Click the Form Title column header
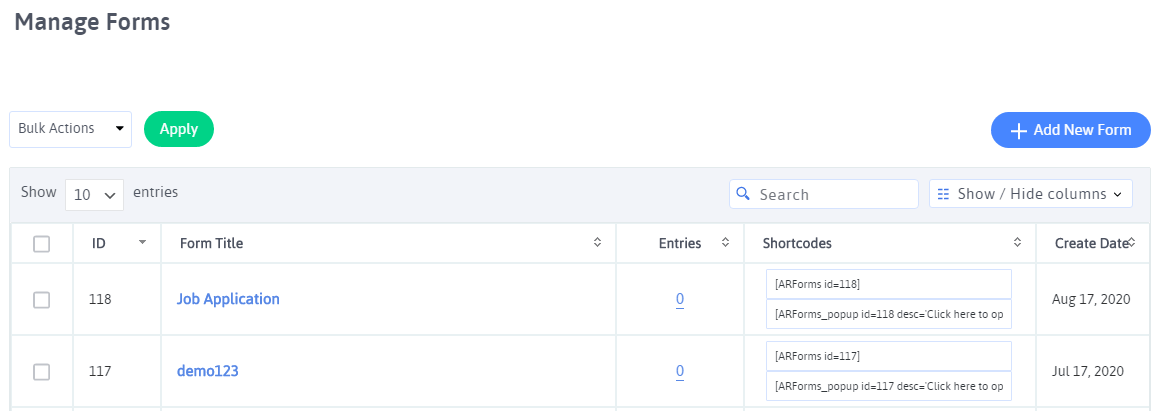 pyautogui.click(x=211, y=243)
